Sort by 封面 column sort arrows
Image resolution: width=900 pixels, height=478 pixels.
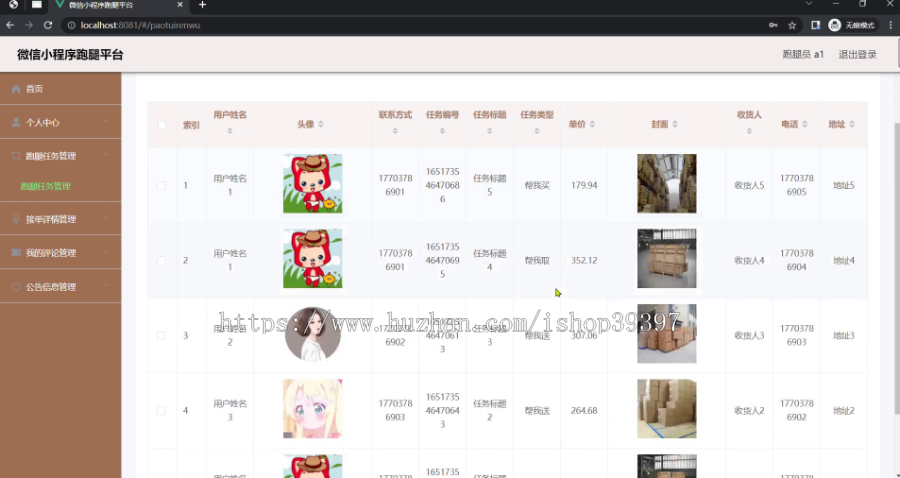pyautogui.click(x=675, y=124)
